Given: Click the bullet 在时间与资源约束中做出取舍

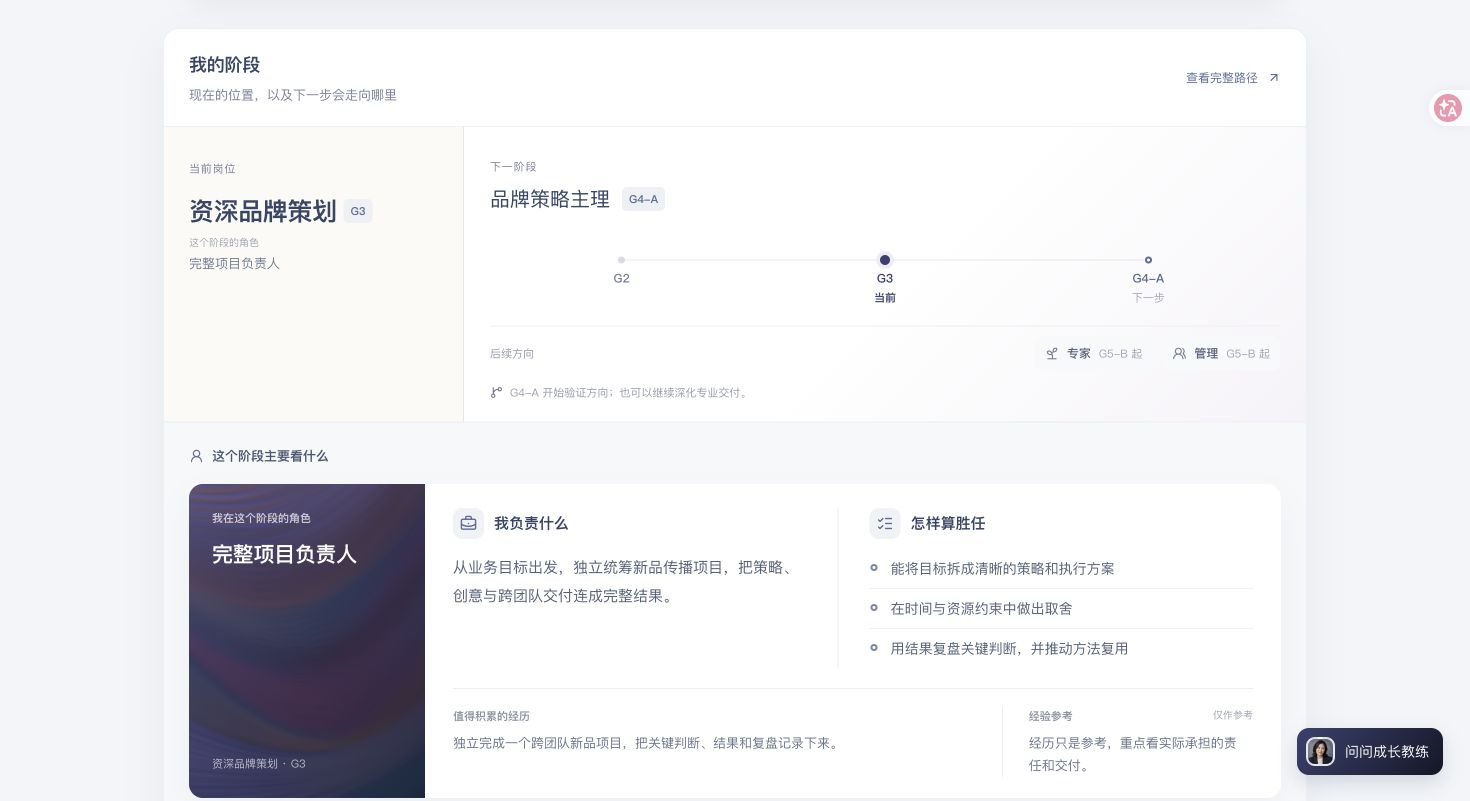Looking at the screenshot, I should pyautogui.click(x=981, y=609).
